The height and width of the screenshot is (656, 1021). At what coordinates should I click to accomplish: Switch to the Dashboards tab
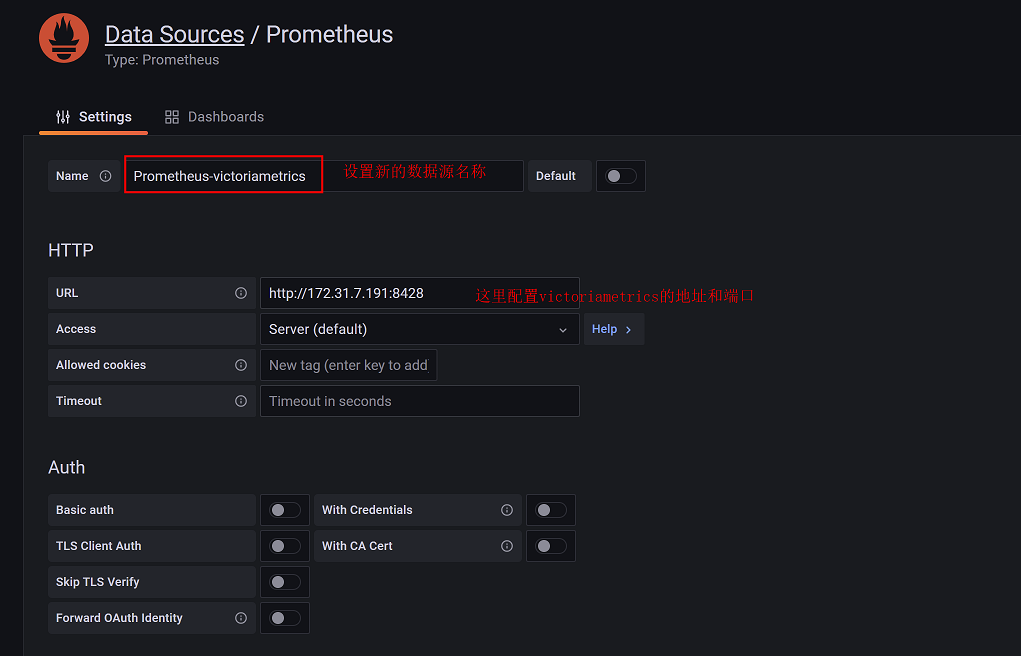(214, 117)
